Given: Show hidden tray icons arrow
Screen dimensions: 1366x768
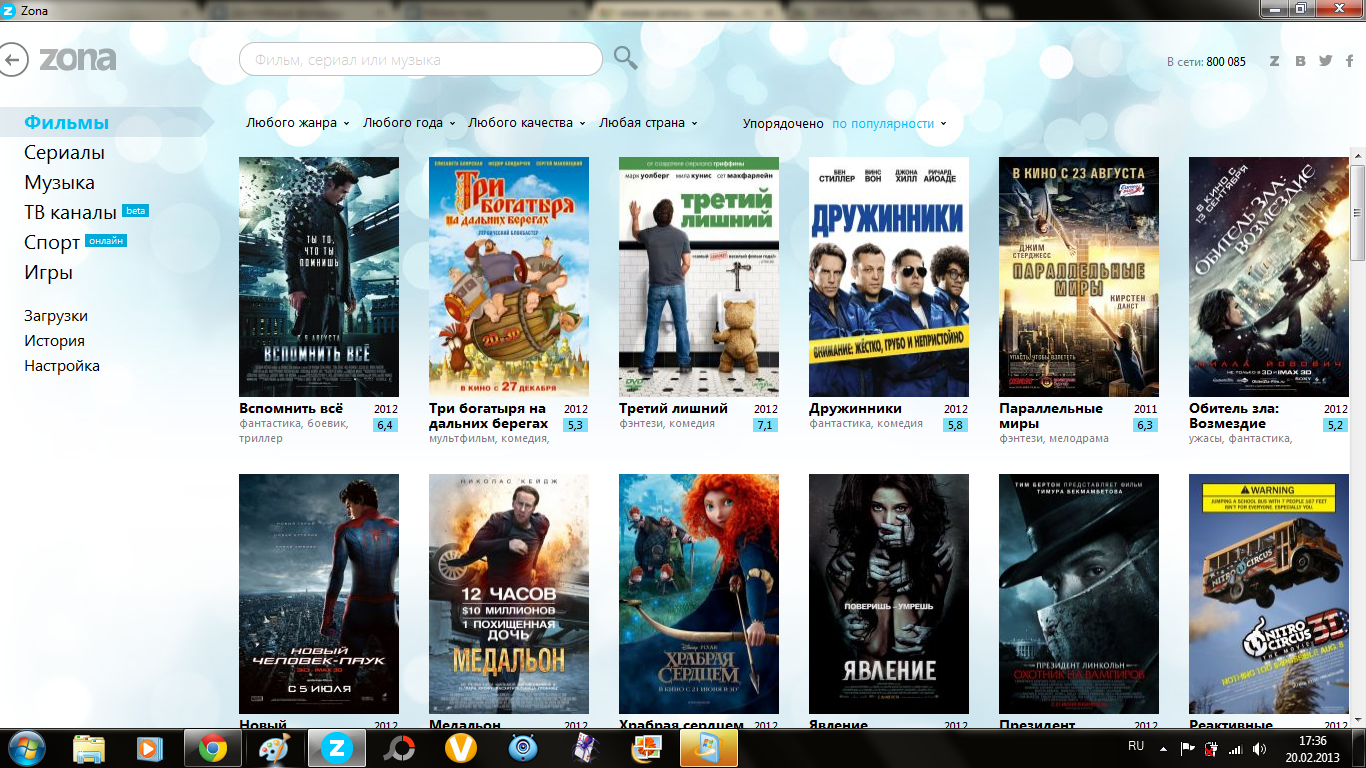Looking at the screenshot, I should click(1163, 748).
